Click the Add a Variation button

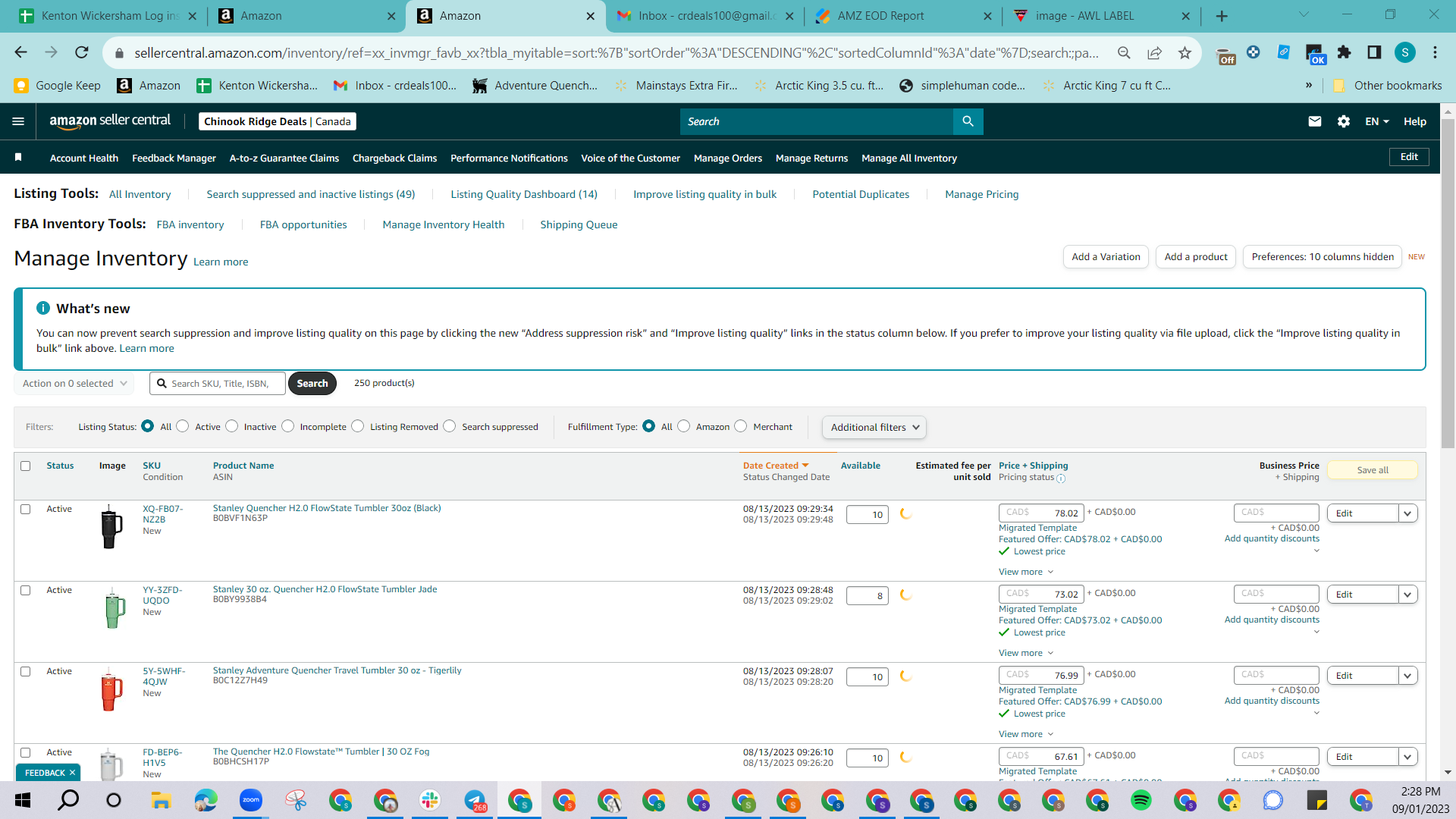coord(1106,257)
